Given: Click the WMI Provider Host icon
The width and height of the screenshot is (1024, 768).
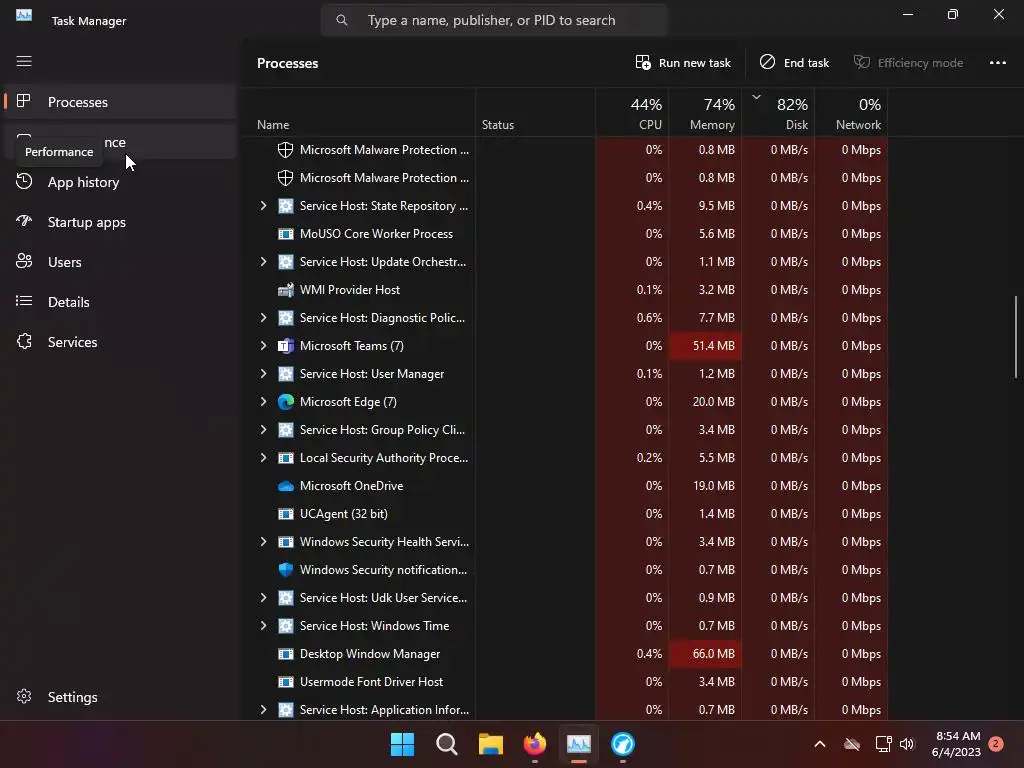Looking at the screenshot, I should [285, 290].
